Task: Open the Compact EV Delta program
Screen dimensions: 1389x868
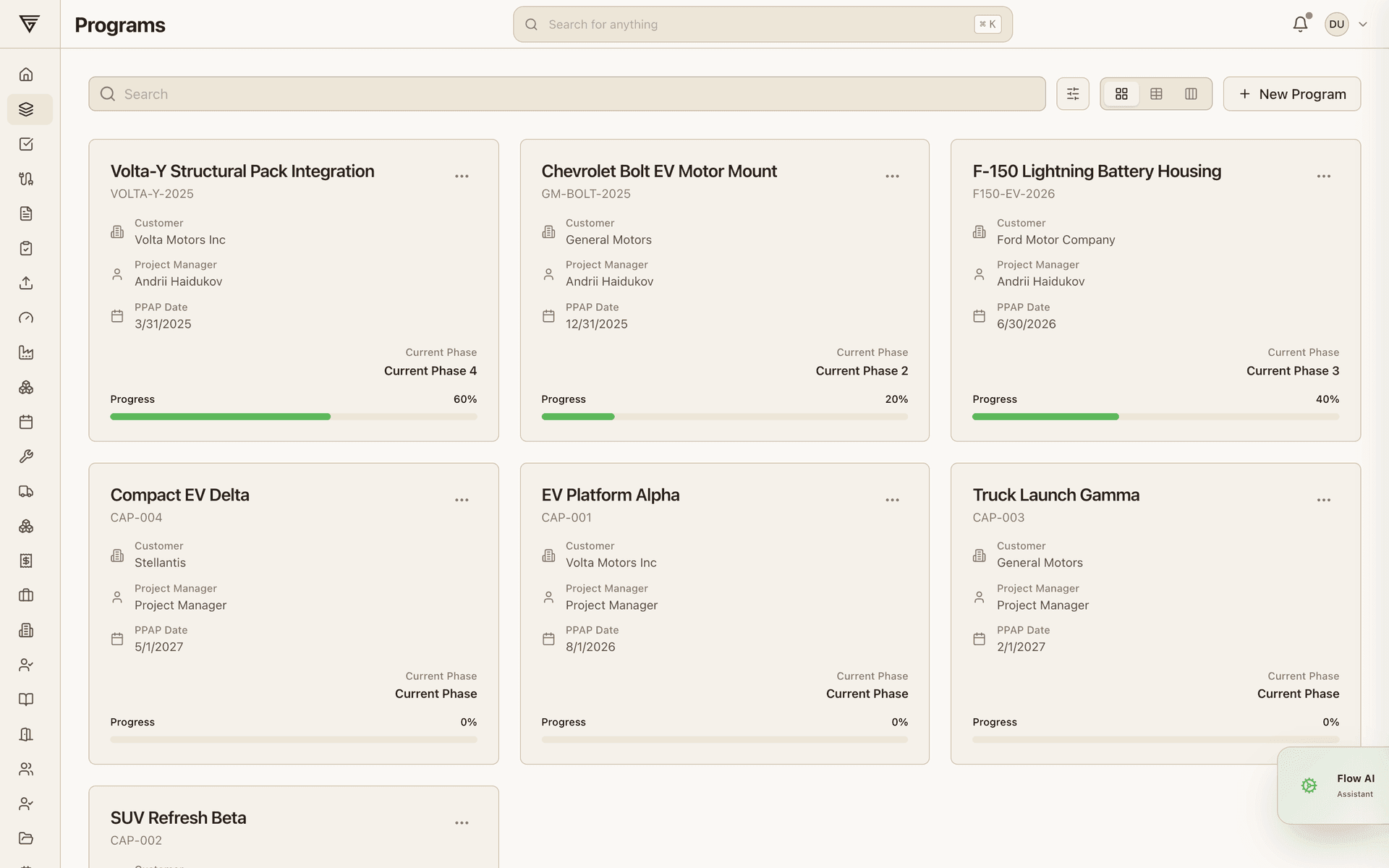Action: point(179,495)
